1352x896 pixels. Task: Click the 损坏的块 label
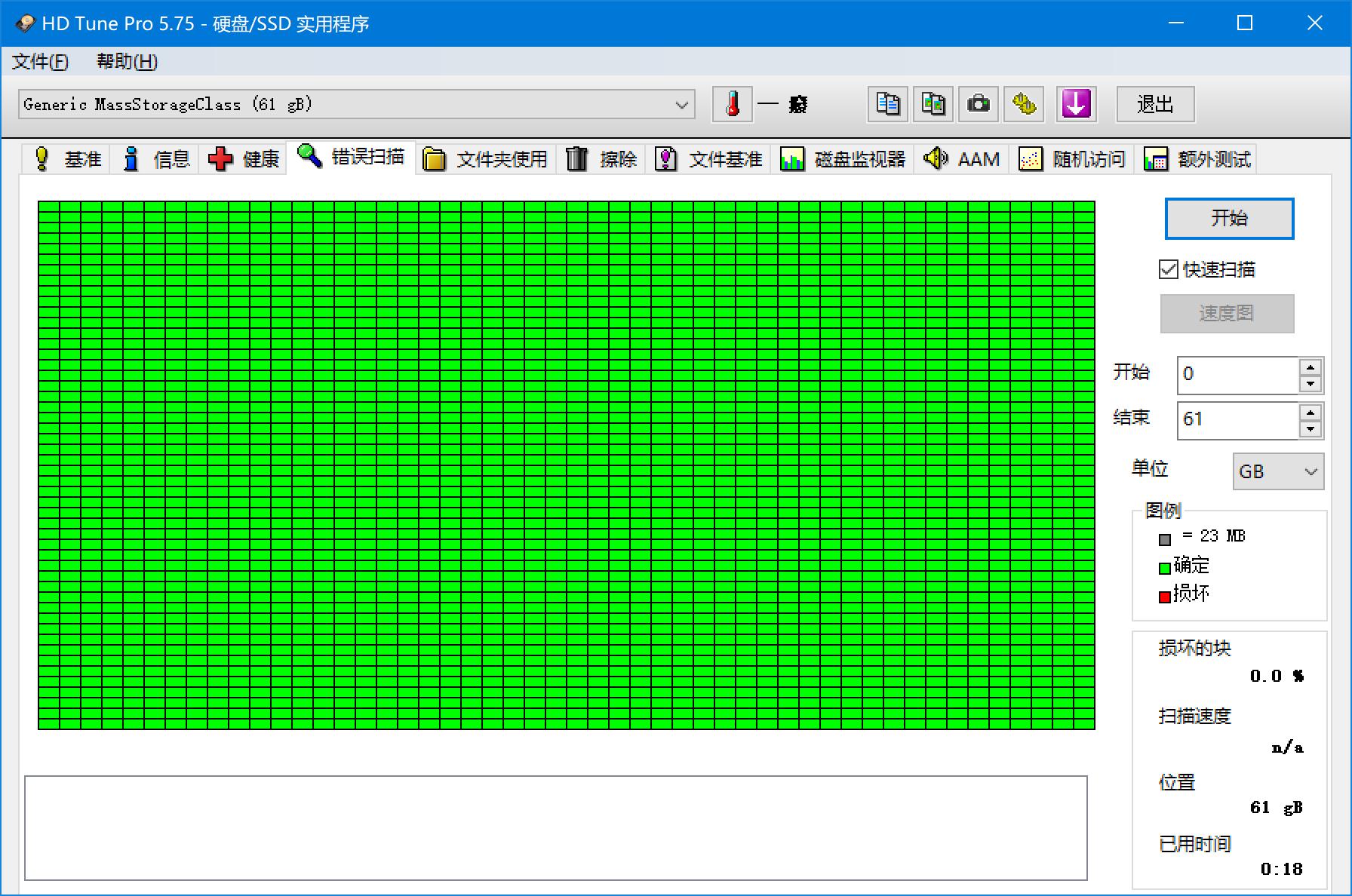[x=1195, y=648]
